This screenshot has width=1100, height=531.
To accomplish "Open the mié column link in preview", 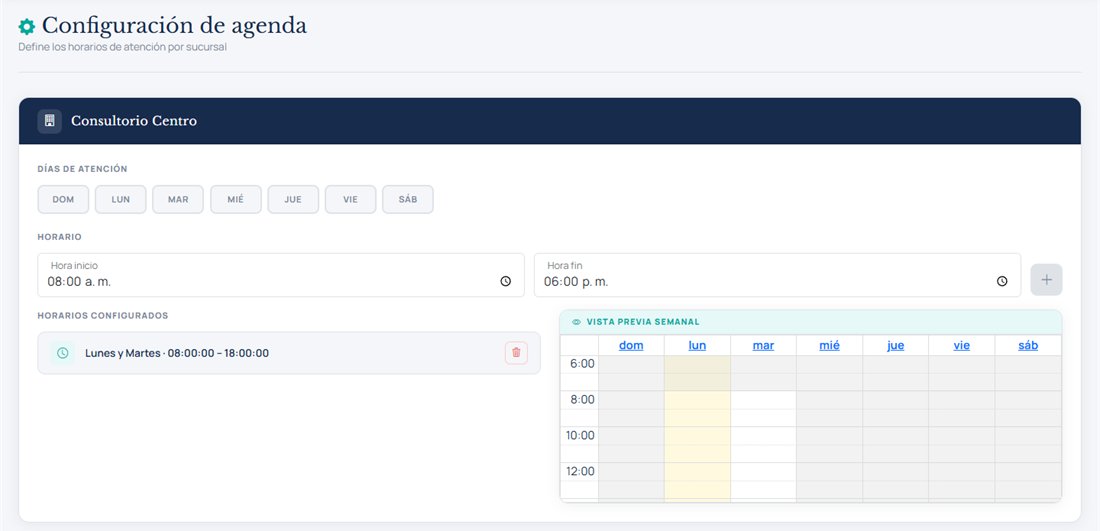I will point(829,345).
